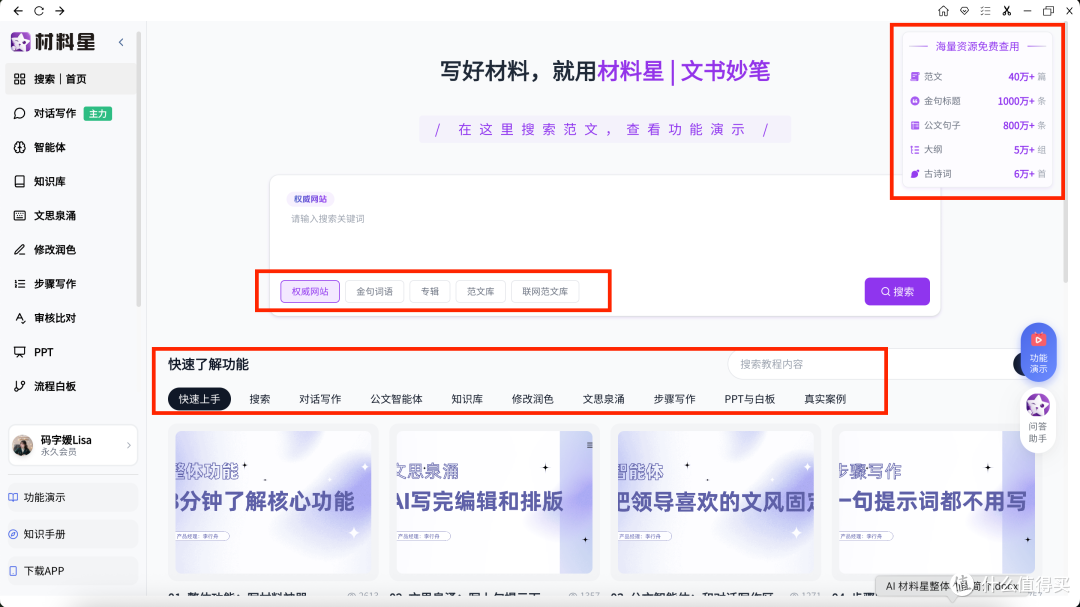Click the 公文句子 800万+ resource row
Image resolution: width=1080 pixels, height=607 pixels.
tap(977, 125)
